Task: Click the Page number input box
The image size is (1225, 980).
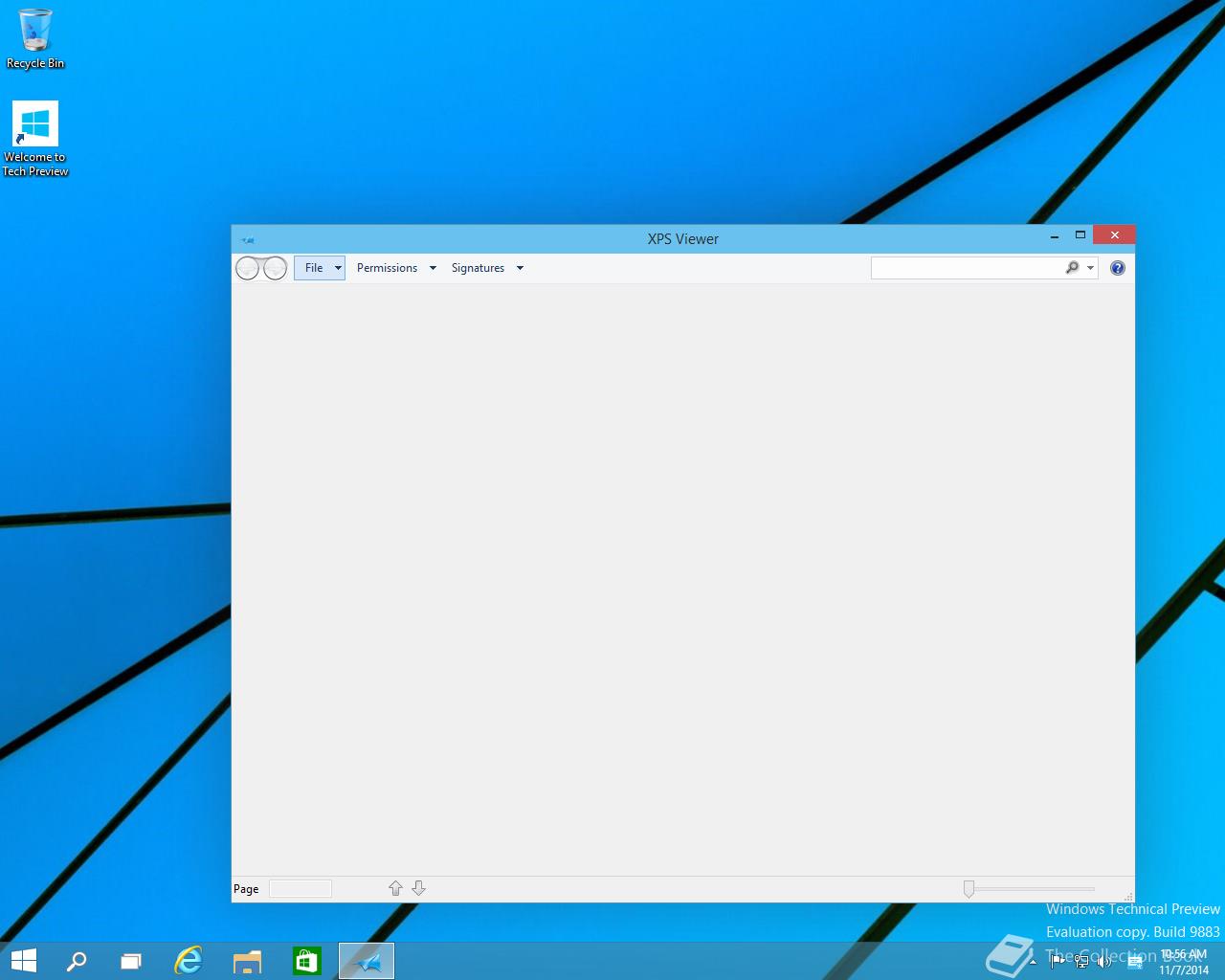Action: click(301, 889)
